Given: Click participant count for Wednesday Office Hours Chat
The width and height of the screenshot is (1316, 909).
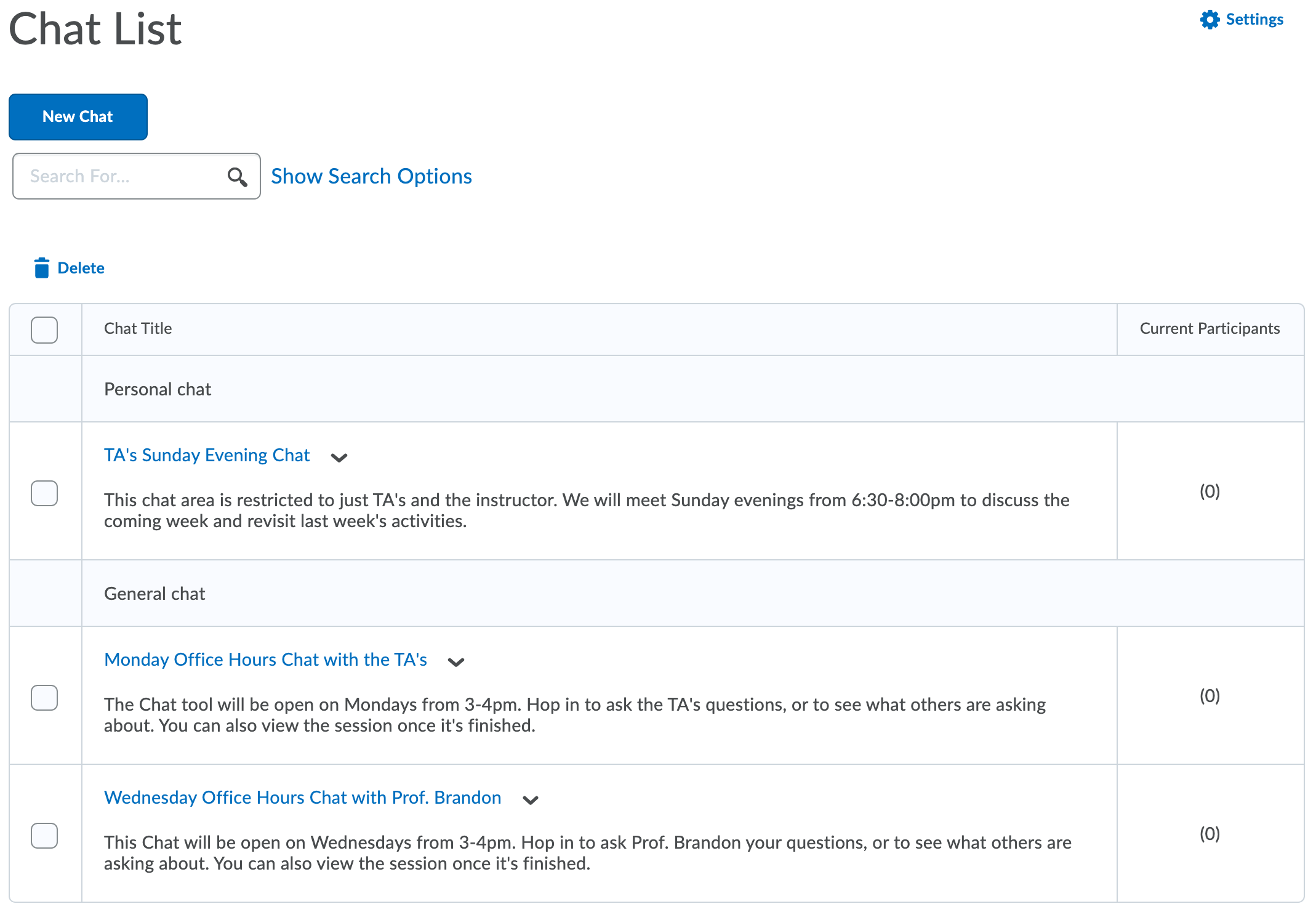Looking at the screenshot, I should point(1210,834).
